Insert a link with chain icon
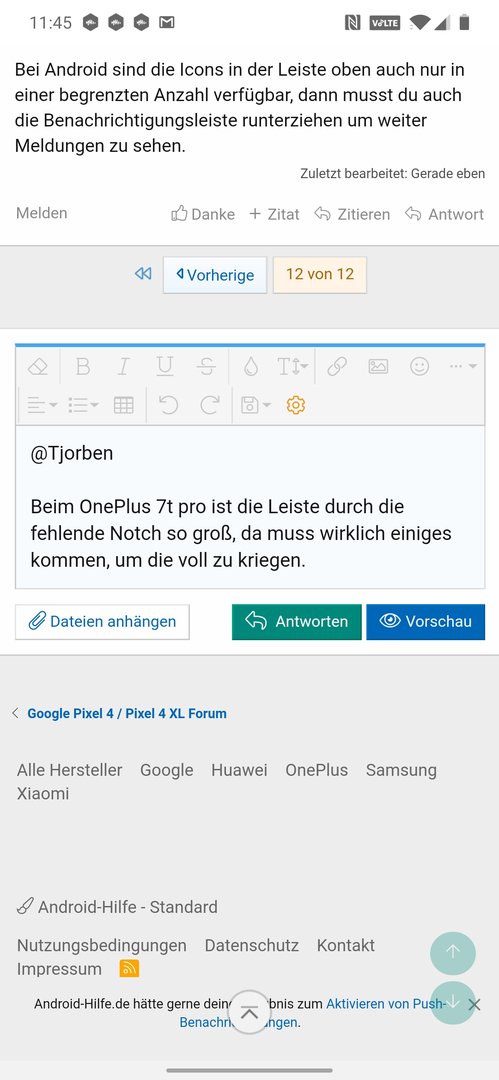Image resolution: width=499 pixels, height=1080 pixels. pyautogui.click(x=337, y=367)
